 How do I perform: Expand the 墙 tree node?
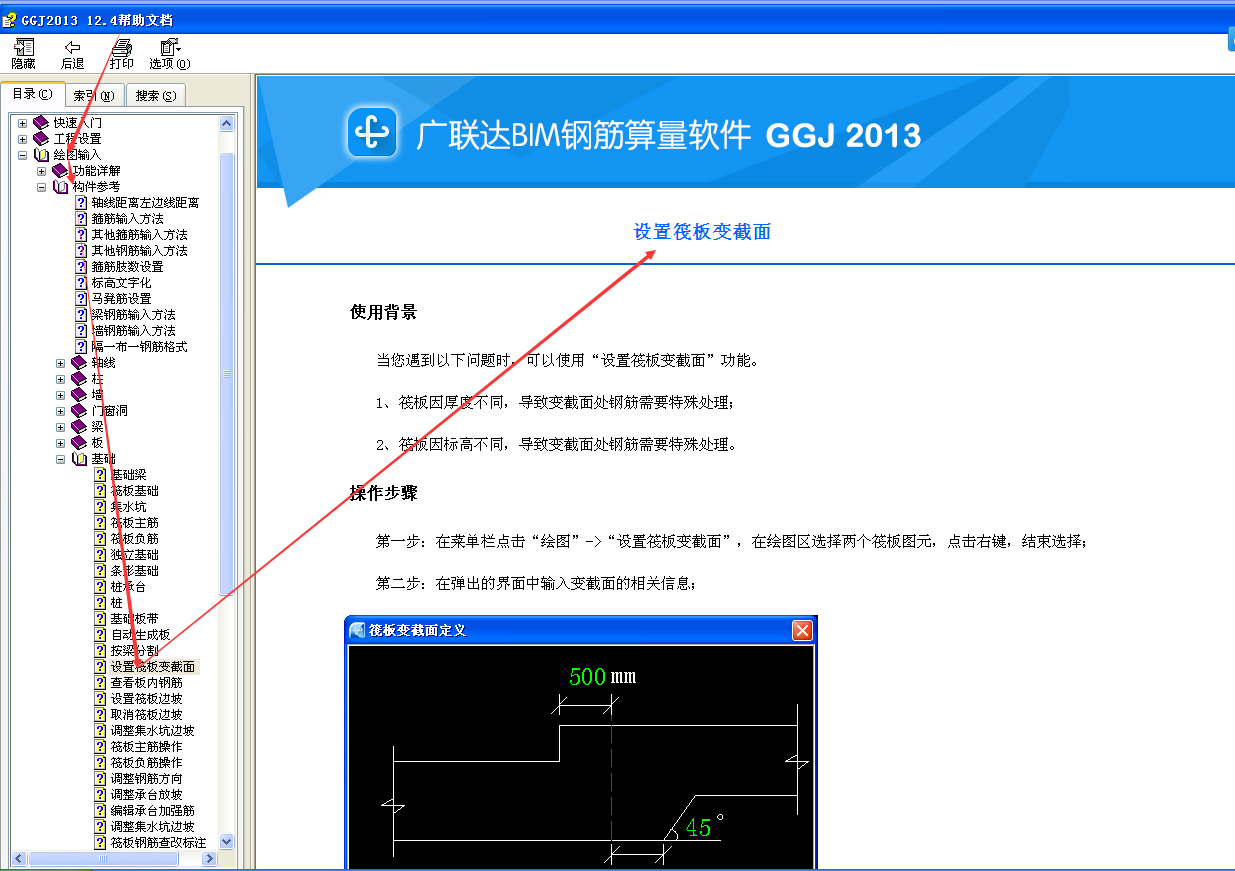[x=60, y=395]
